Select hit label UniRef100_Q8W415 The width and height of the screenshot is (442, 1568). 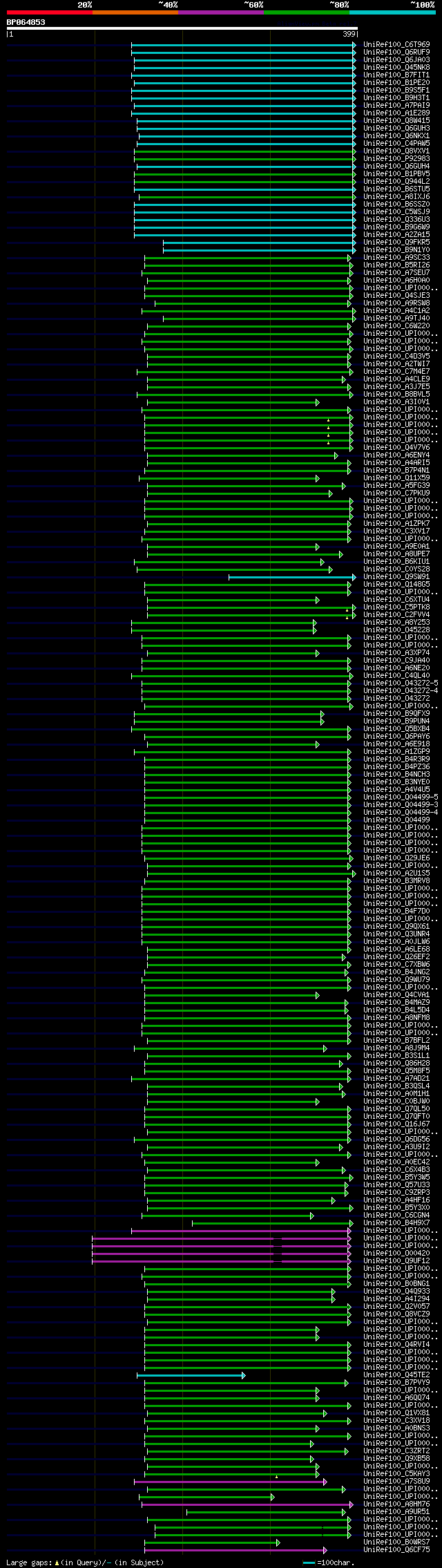[x=396, y=121]
